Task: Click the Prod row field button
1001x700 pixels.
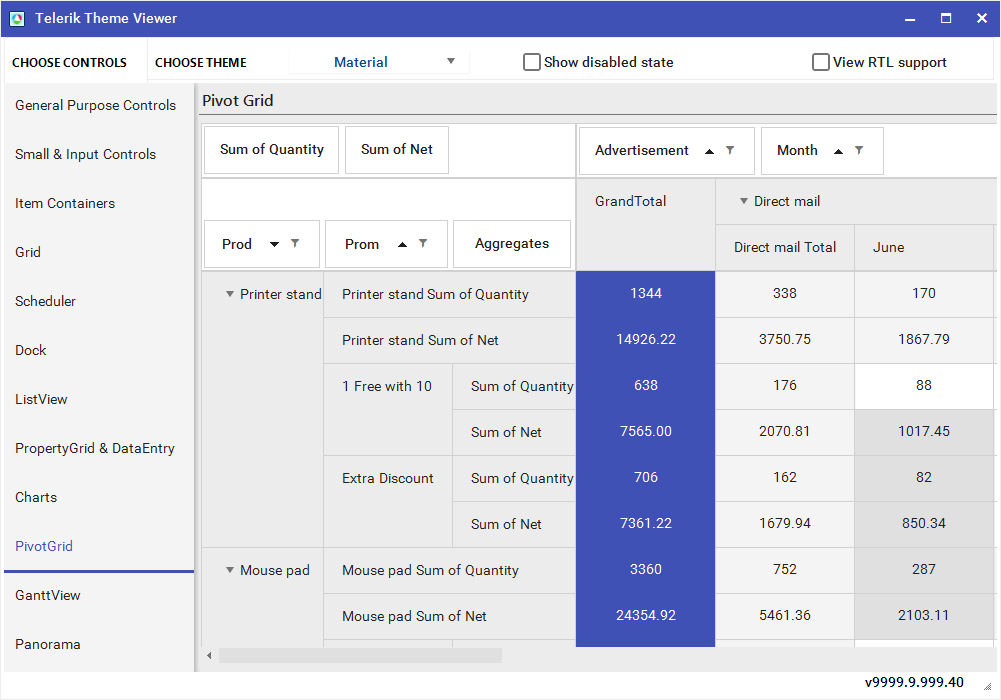Action: [x=261, y=244]
